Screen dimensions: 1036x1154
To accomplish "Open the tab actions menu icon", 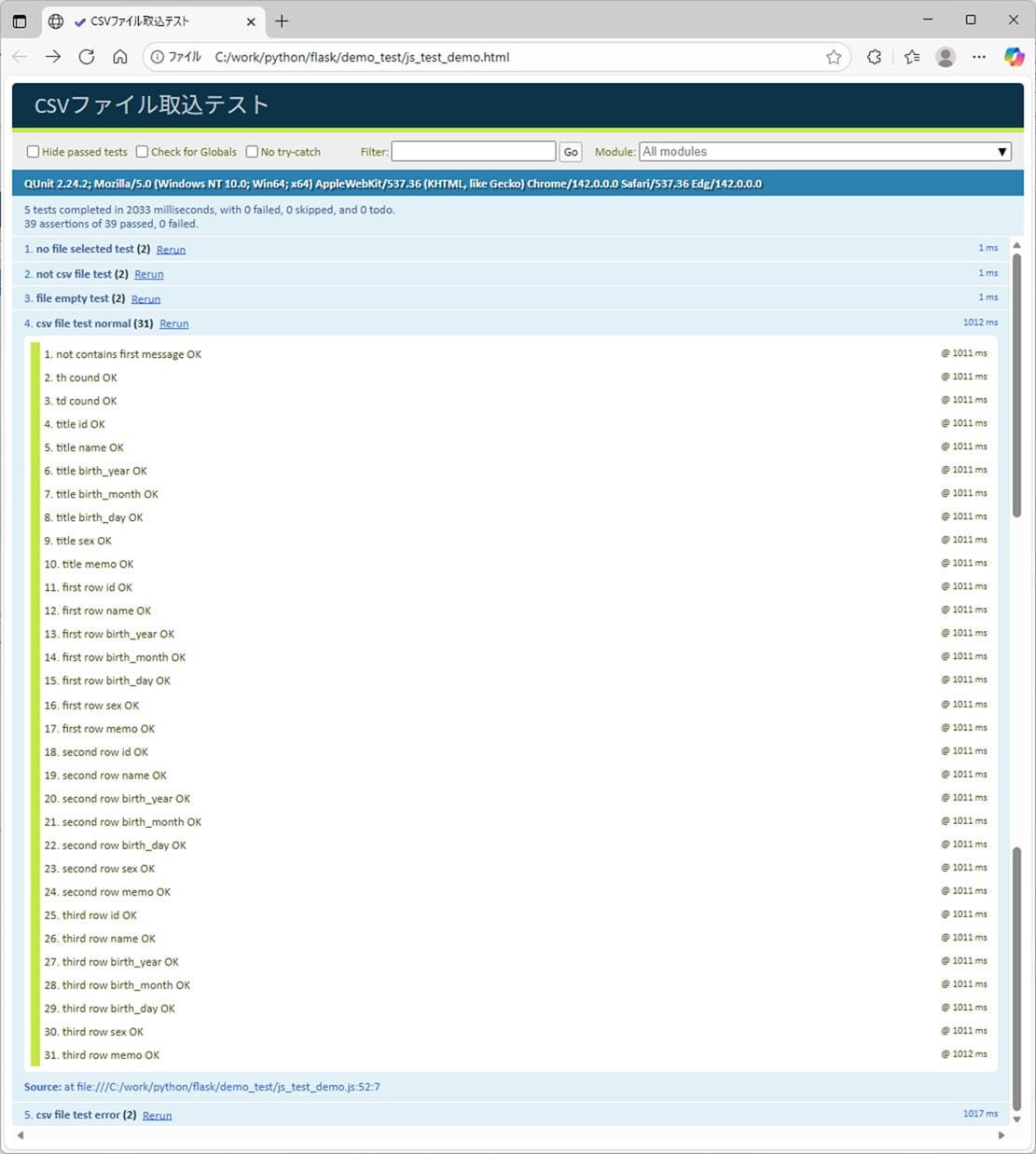I will pos(20,21).
